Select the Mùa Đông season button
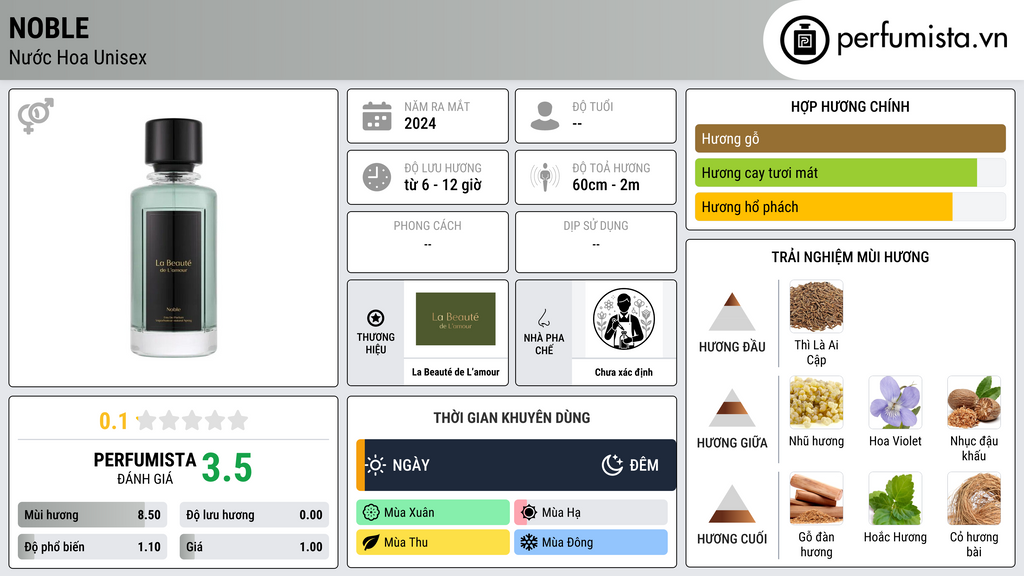Screen dimensions: 1024x576 click(x=591, y=543)
